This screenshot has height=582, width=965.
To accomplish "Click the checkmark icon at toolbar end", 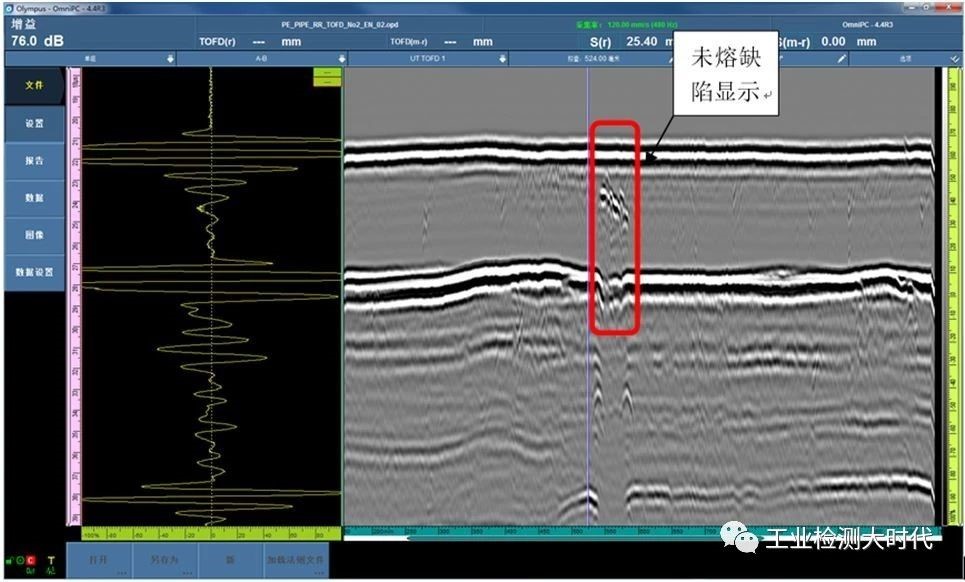I will pyautogui.click(x=954, y=59).
